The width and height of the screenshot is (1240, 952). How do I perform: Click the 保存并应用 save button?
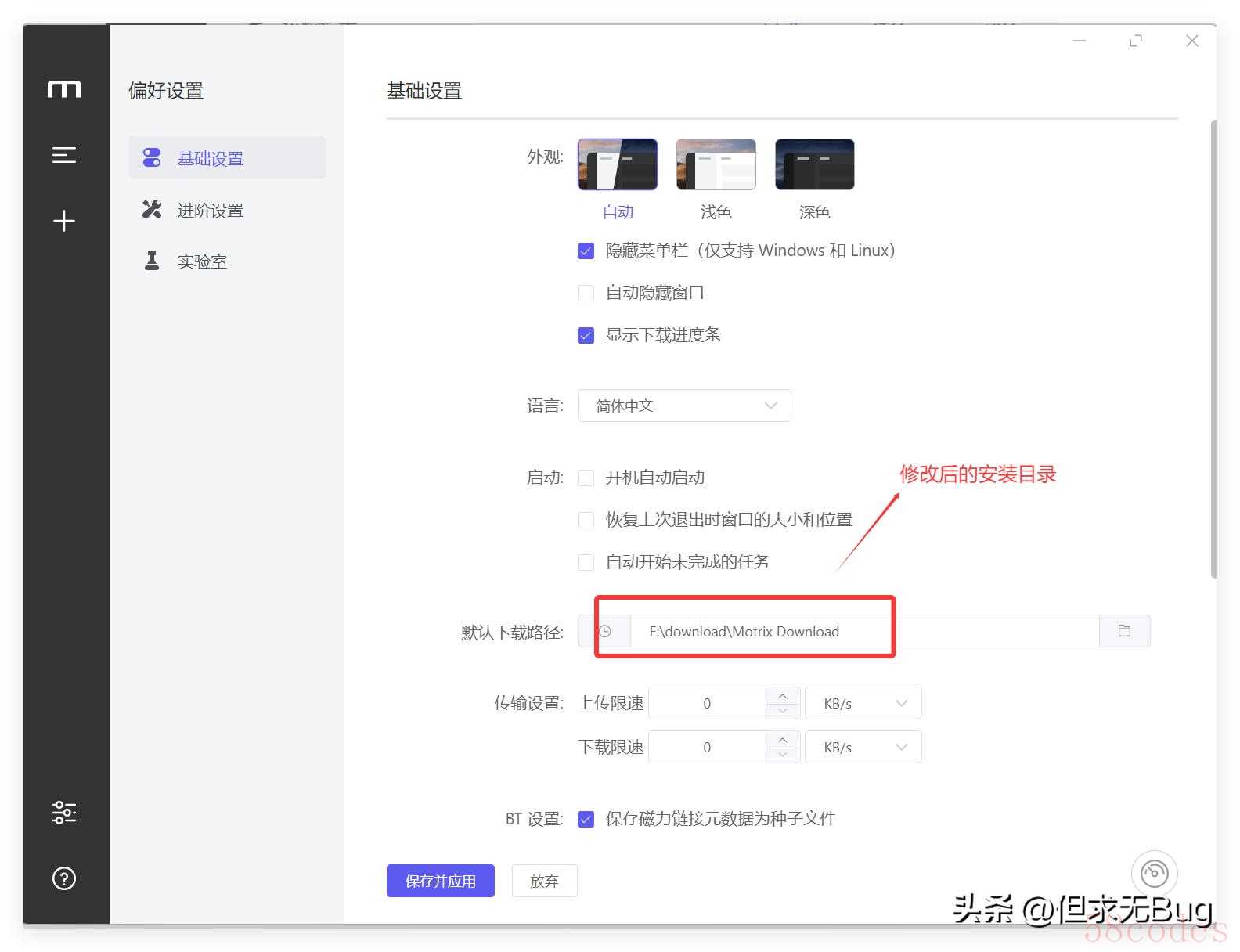440,881
